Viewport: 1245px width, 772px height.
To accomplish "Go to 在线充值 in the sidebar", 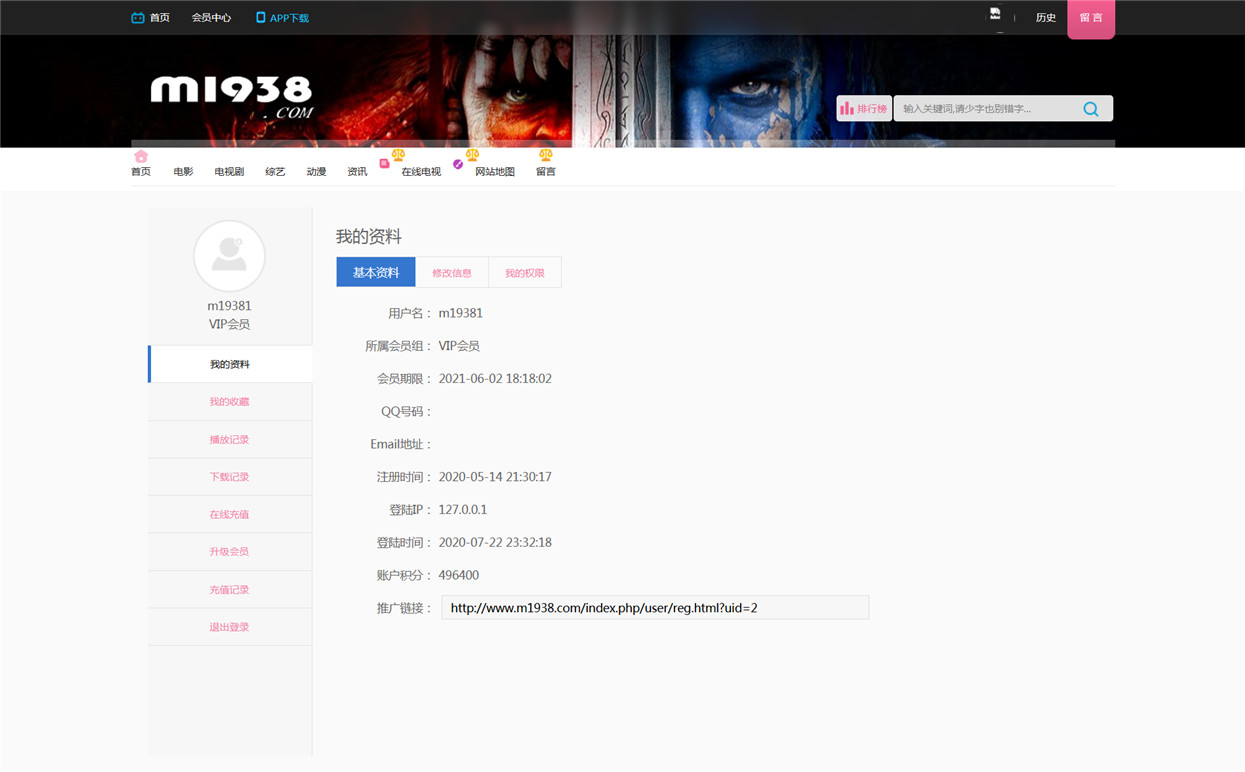I will click(x=230, y=515).
